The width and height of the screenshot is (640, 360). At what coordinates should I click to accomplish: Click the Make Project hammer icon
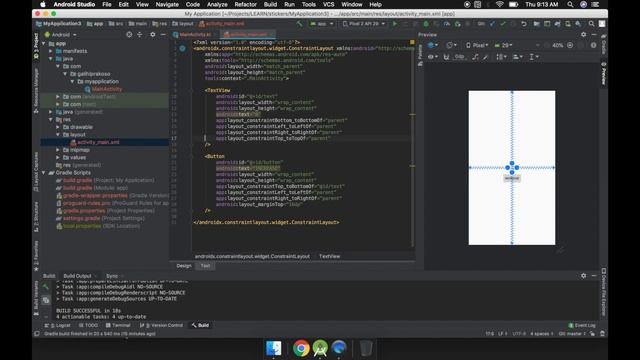coord(299,24)
